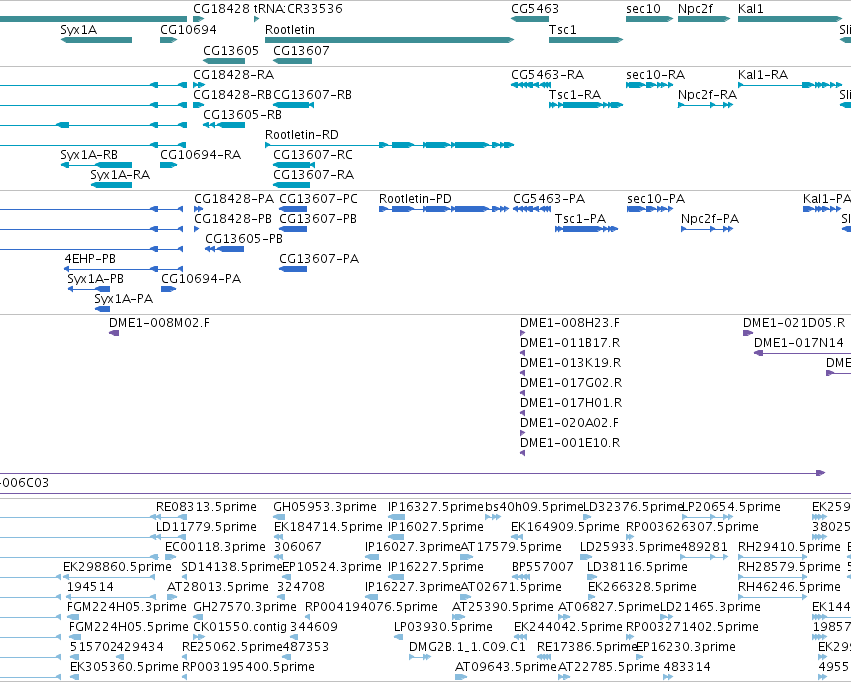
Task: Click BAC end DME1-017H01.R
Action: 571,403
